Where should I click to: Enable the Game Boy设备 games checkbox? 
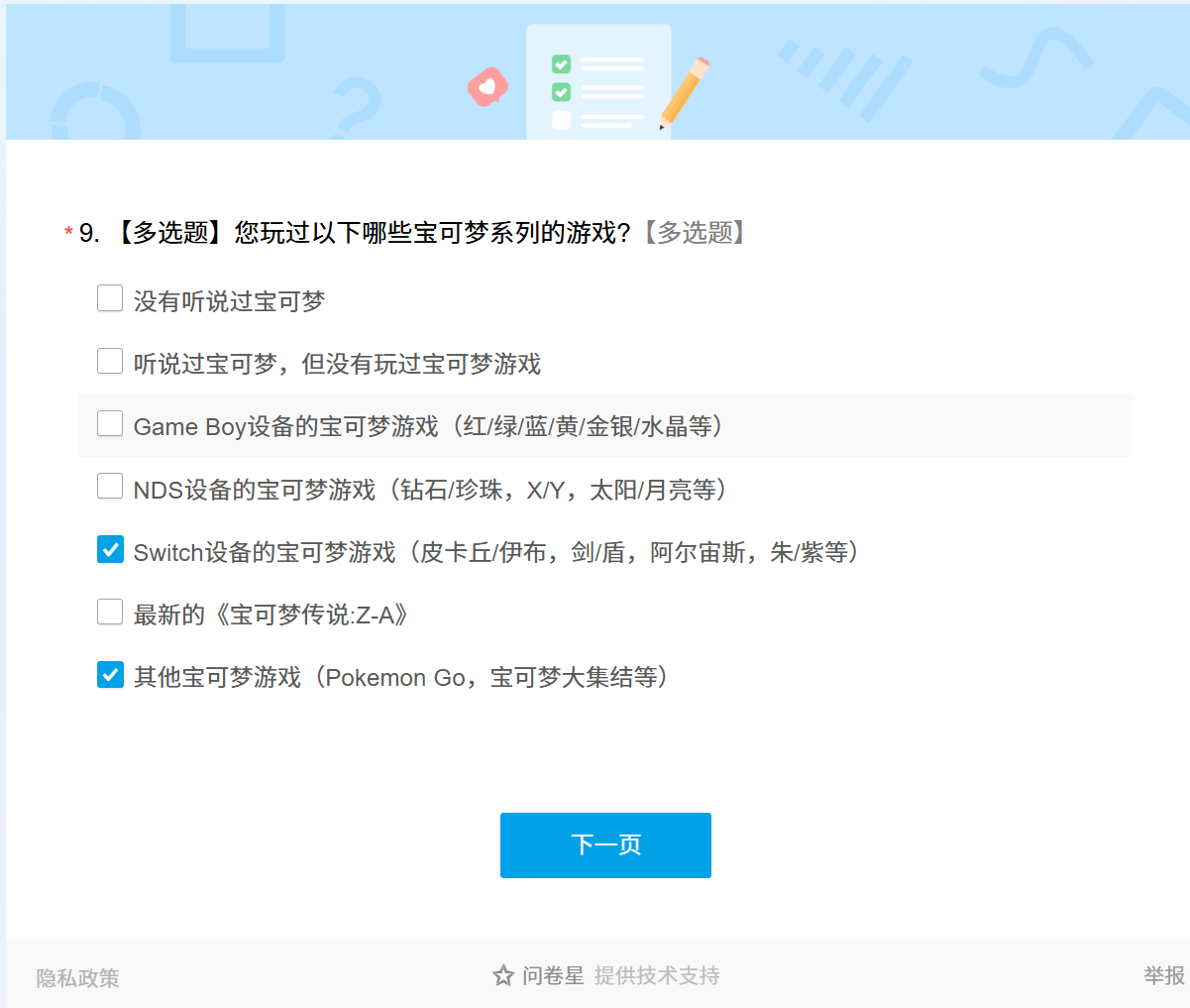click(110, 424)
